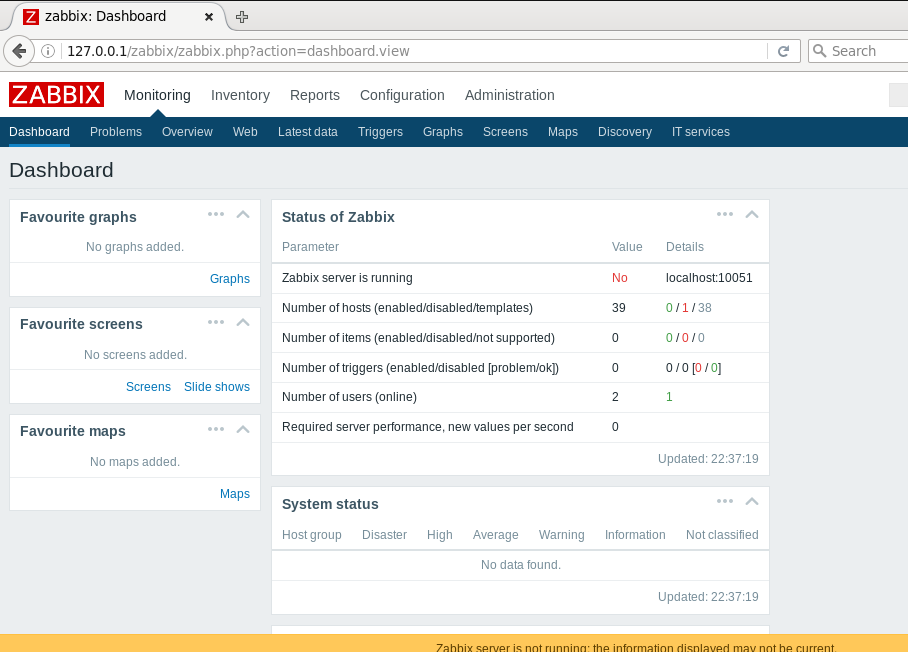Click the Zabbix search box at top right
Image resolution: width=908 pixels, height=652 pixels.
coord(899,95)
